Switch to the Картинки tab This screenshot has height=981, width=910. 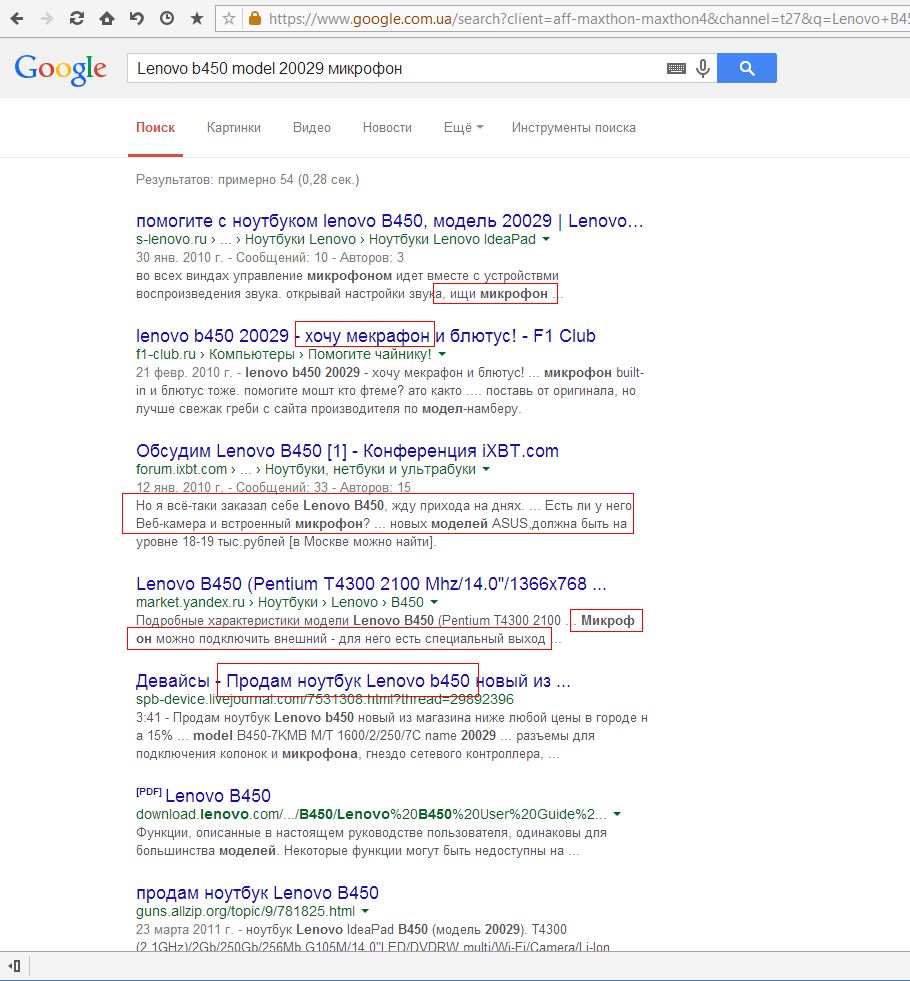233,127
